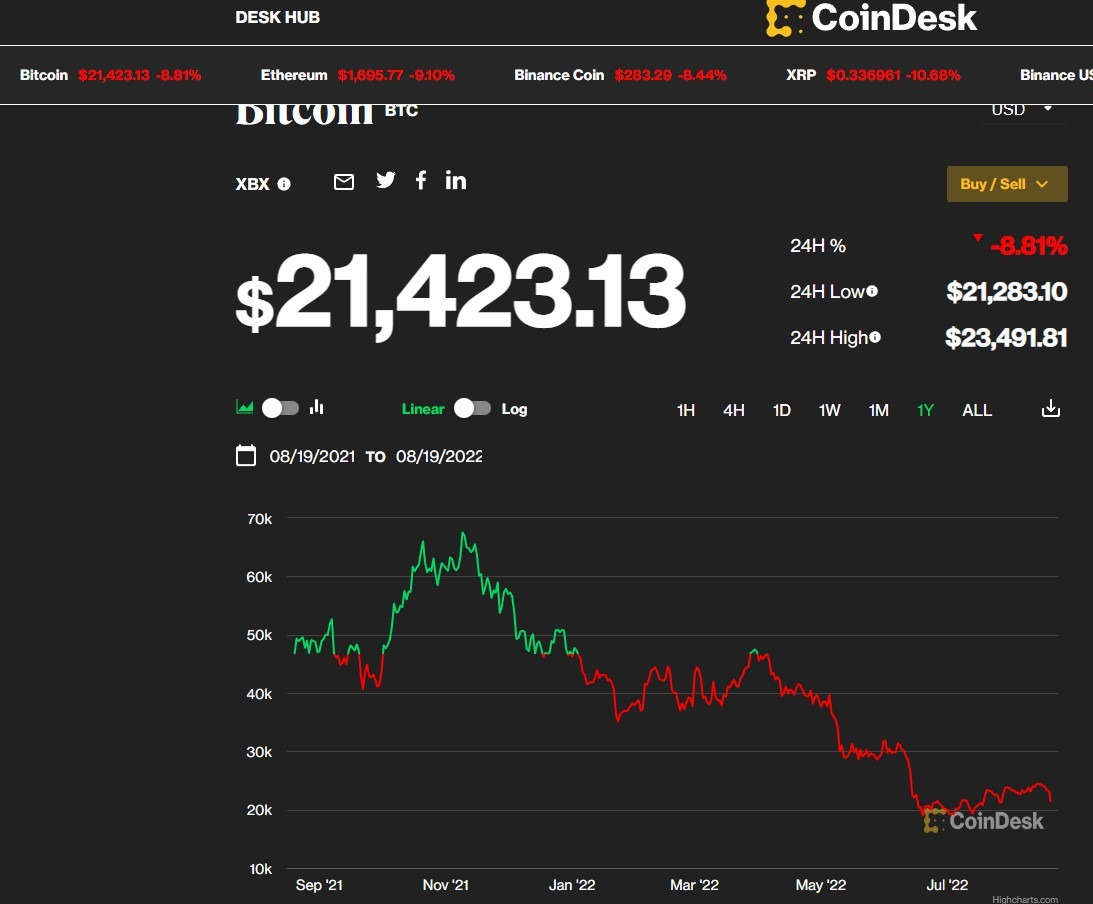The width and height of the screenshot is (1093, 904).
Task: Click the Ethereum price $1,695.77
Action: click(370, 75)
